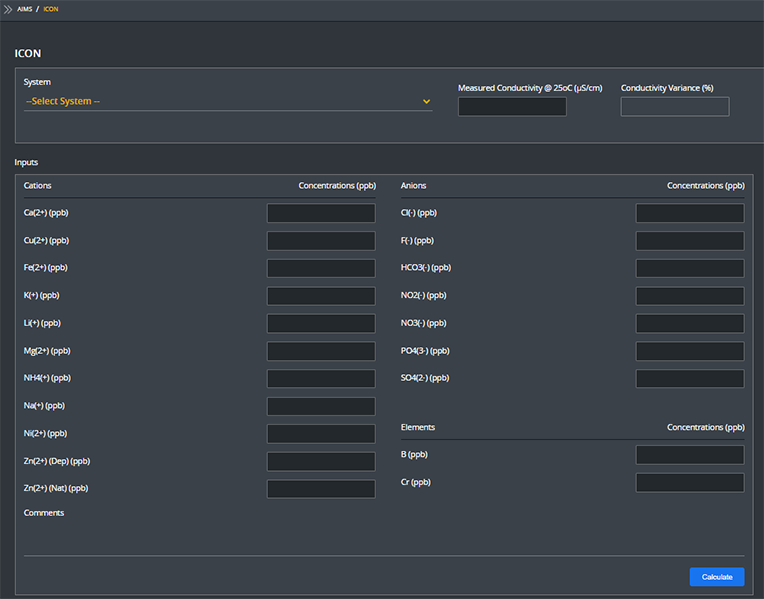Click the AIMS breadcrumb link
The width and height of the screenshot is (764, 599).
[x=25, y=8]
